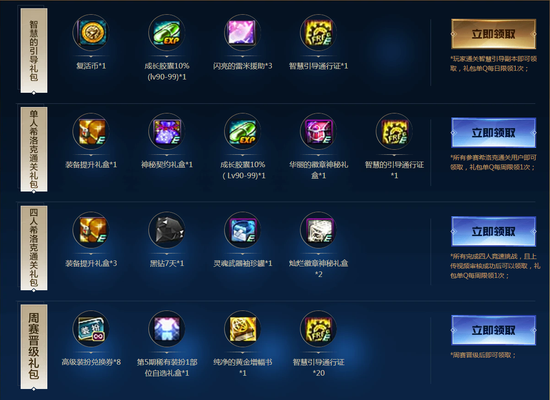Select the 周赛晋级礼包 vertical label
The height and width of the screenshot is (400, 550).
coord(34,347)
